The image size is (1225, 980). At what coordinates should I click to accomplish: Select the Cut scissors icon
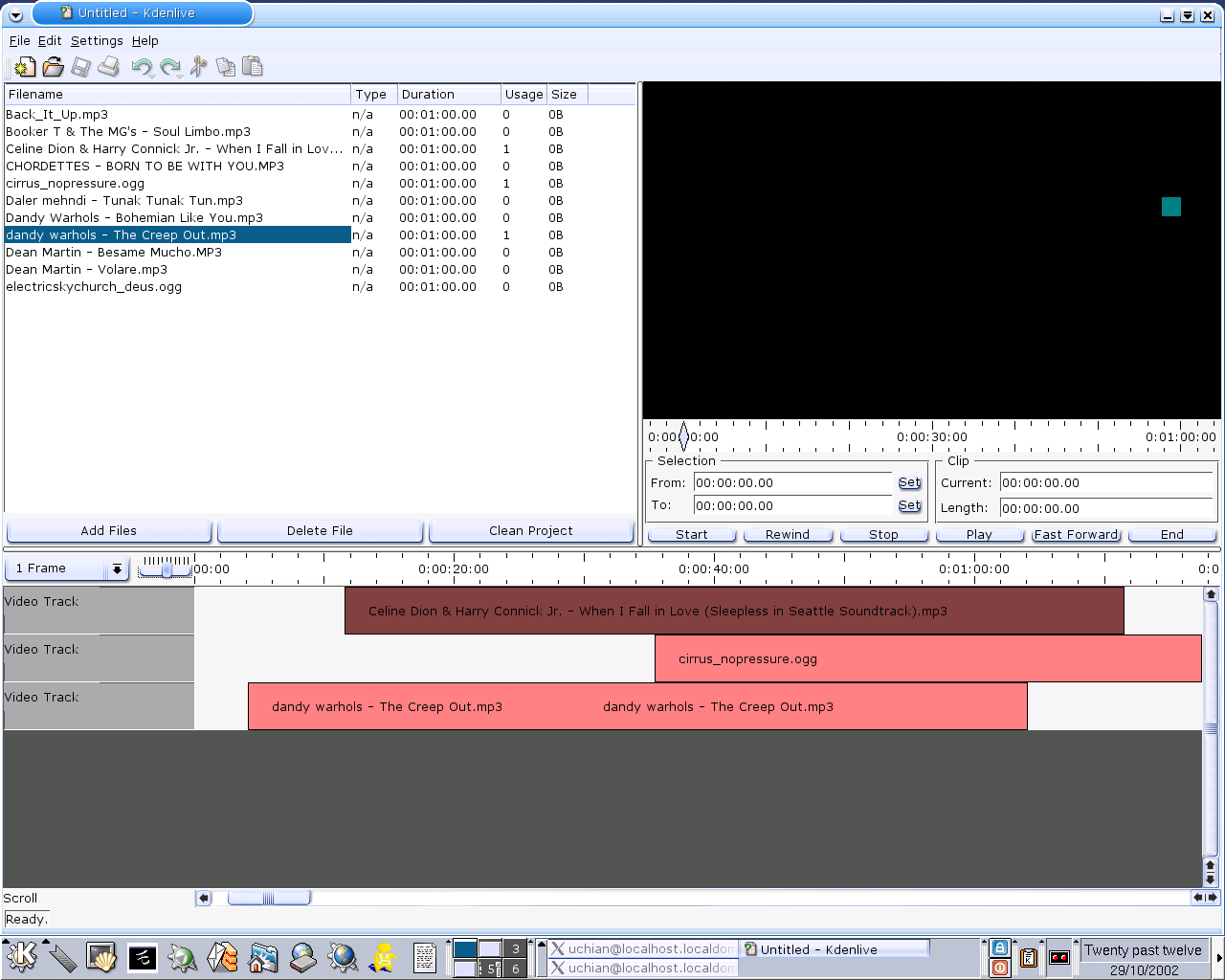[198, 67]
